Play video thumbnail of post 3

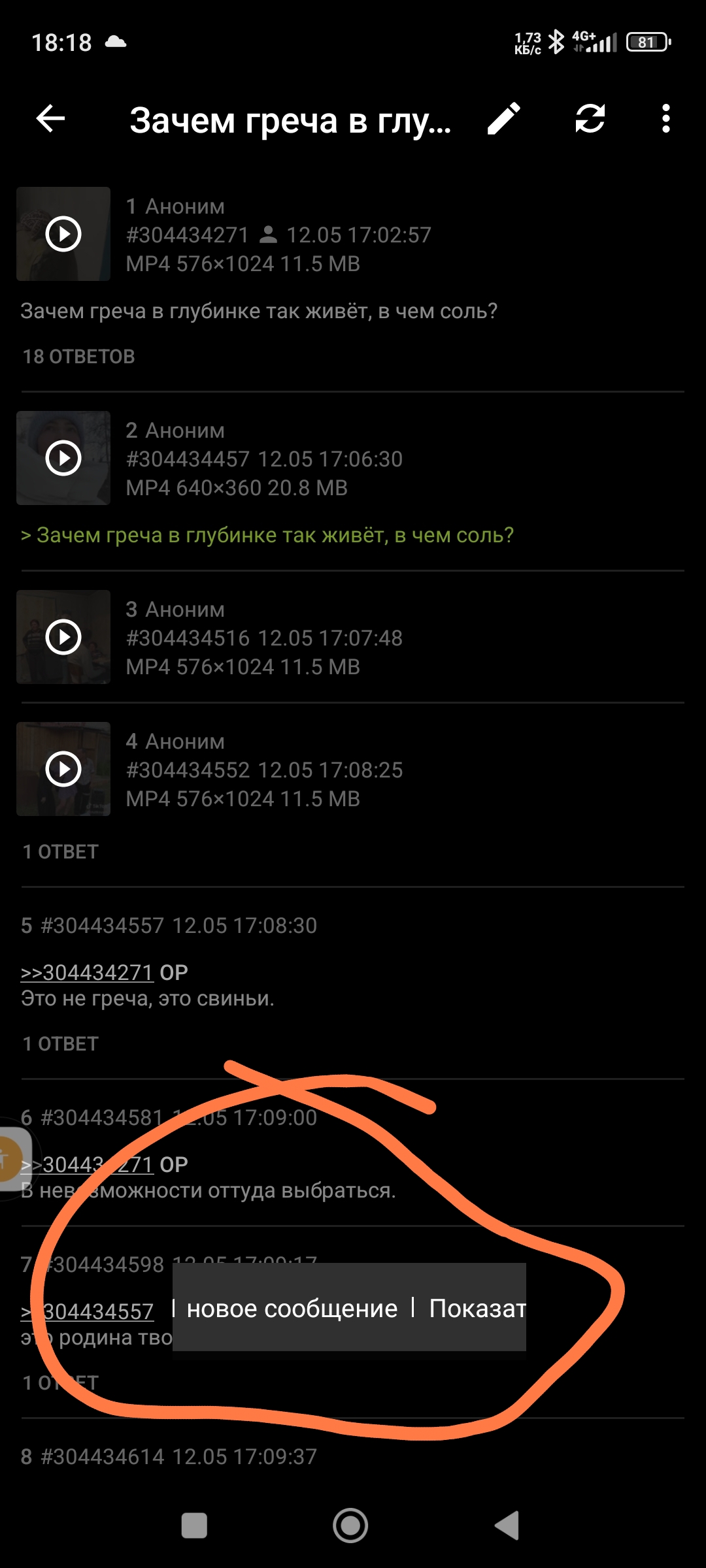tap(63, 637)
